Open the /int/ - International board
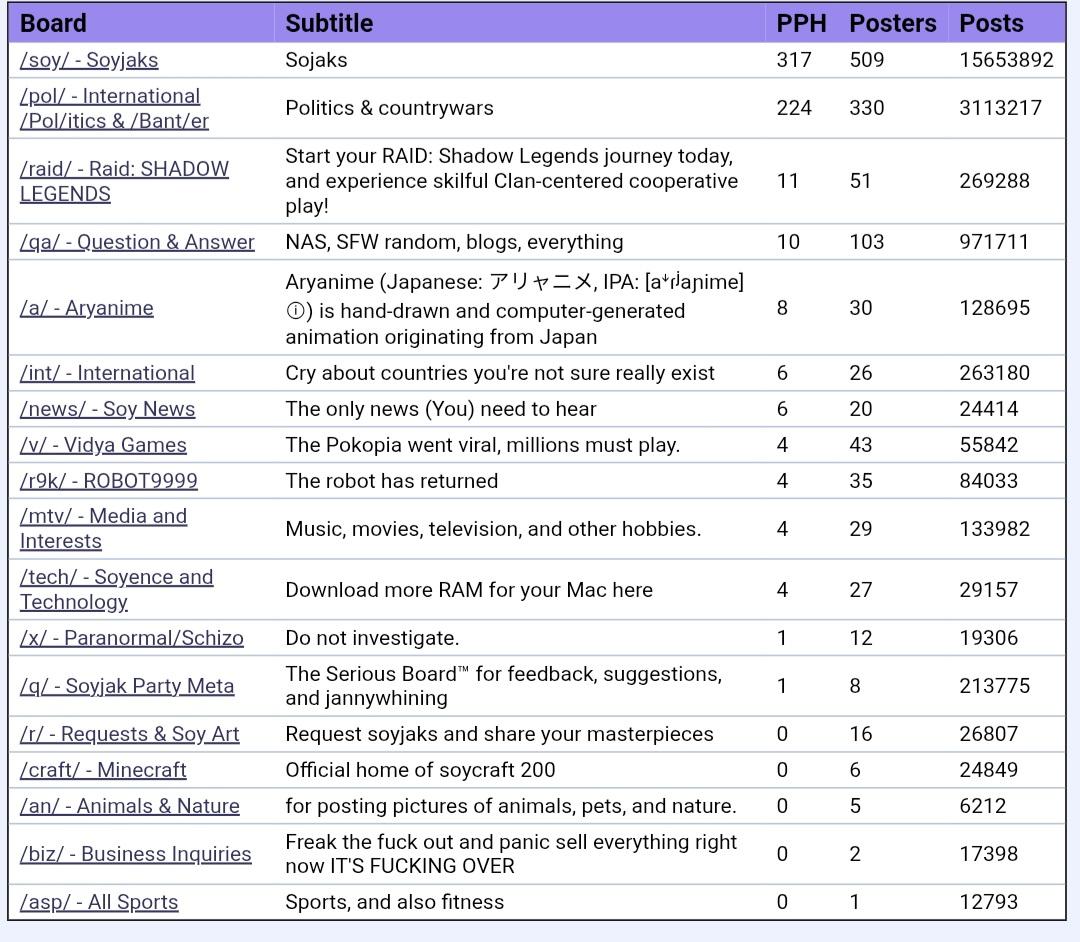 pos(107,373)
